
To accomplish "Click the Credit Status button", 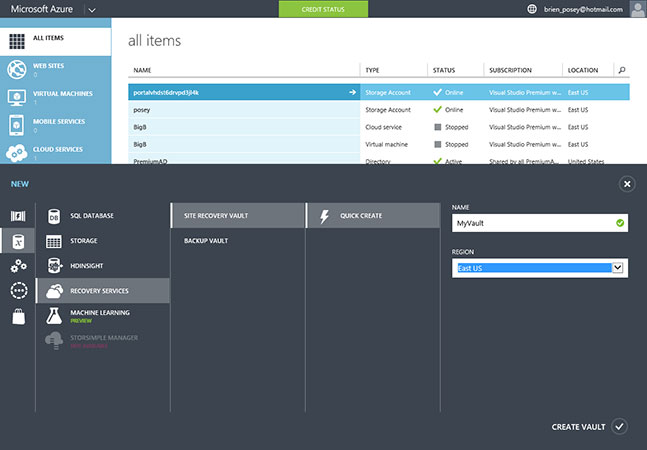I will click(323, 9).
